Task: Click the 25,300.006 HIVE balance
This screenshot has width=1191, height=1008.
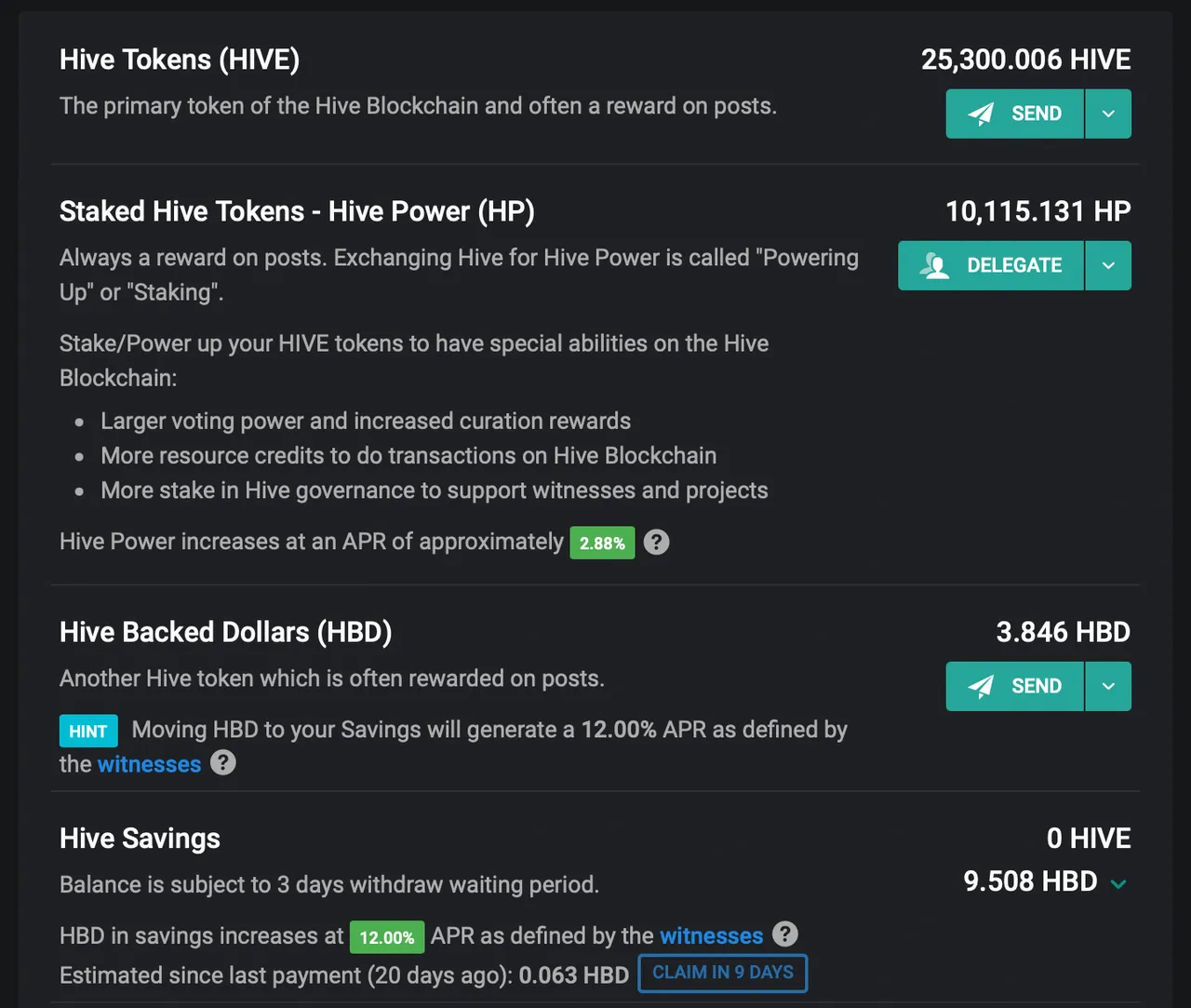Action: point(1025,60)
